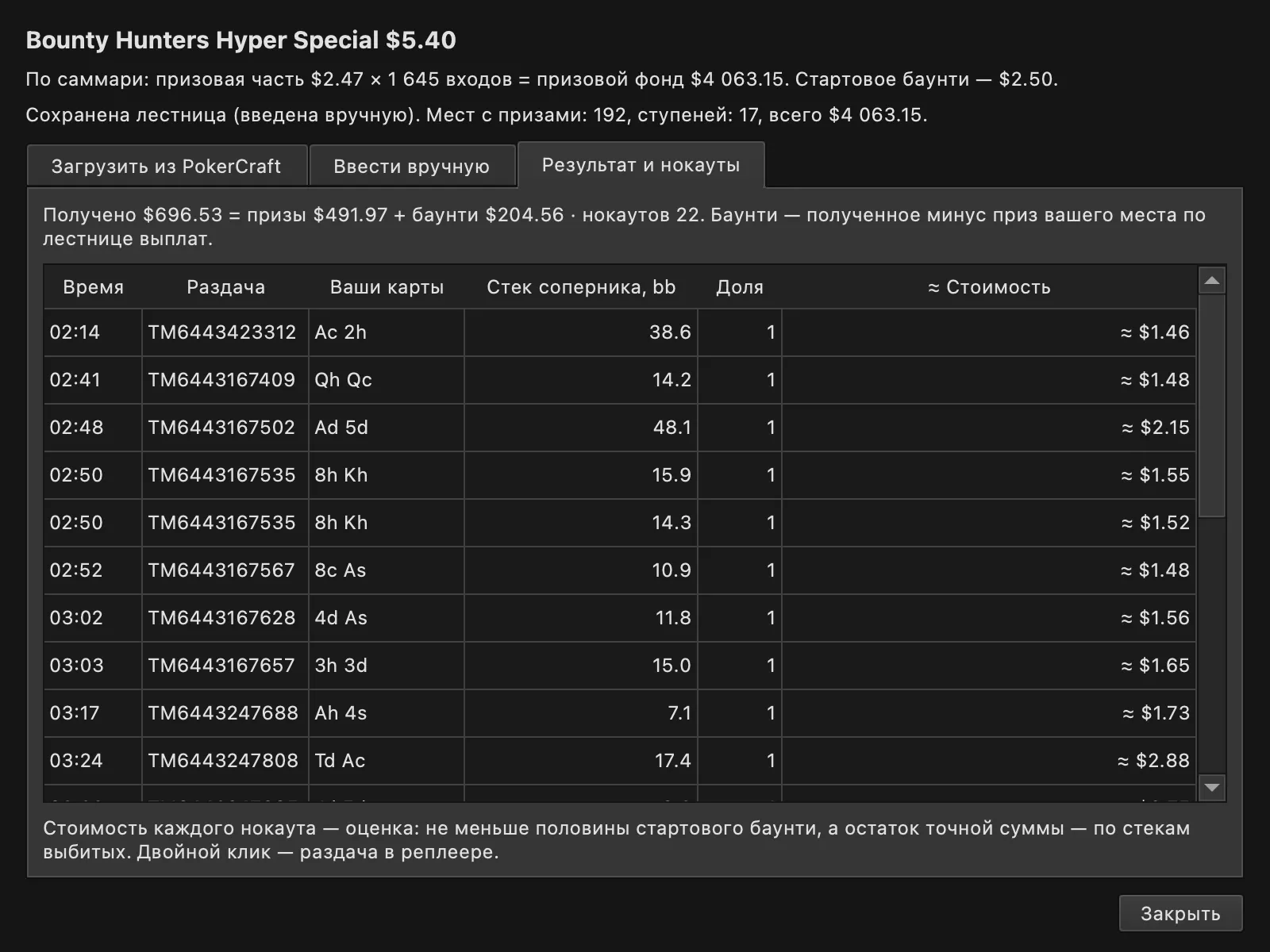Click the ≈ $2.88 cost cell
Screen dimensions: 1270x952
989,761
